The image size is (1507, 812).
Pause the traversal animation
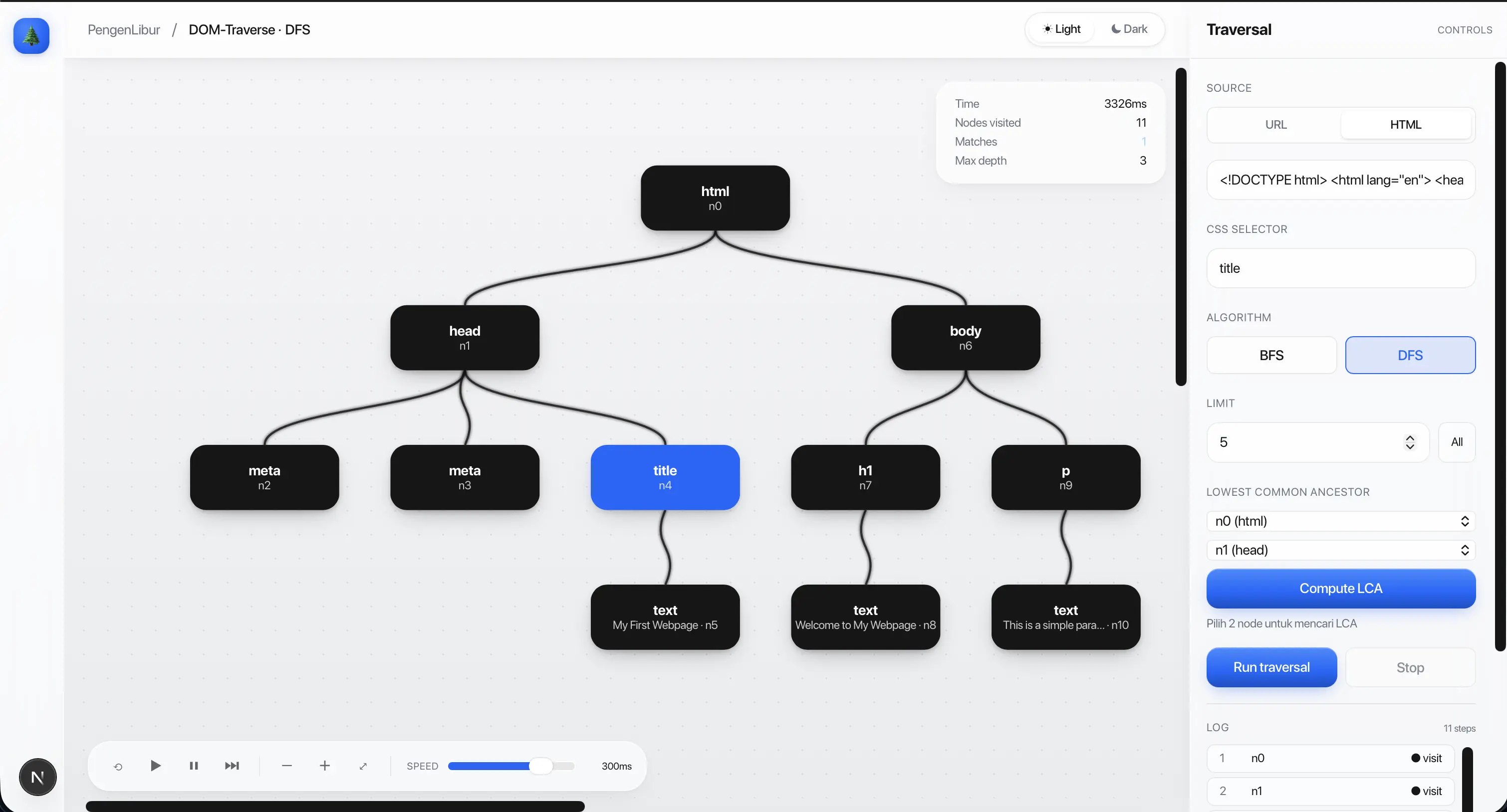click(x=194, y=766)
